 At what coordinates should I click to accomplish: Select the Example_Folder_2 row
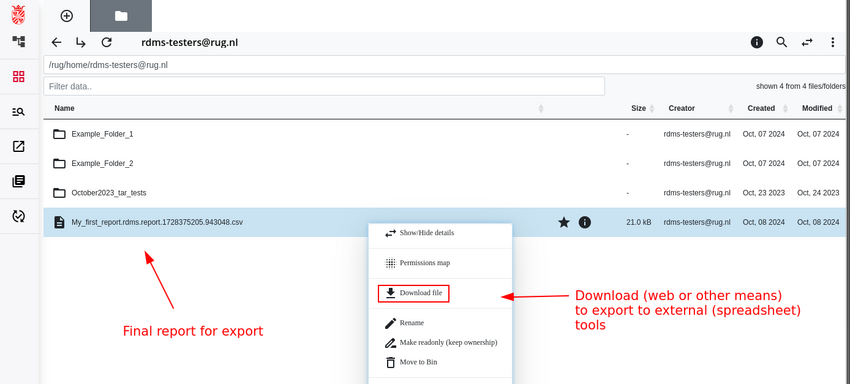445,163
